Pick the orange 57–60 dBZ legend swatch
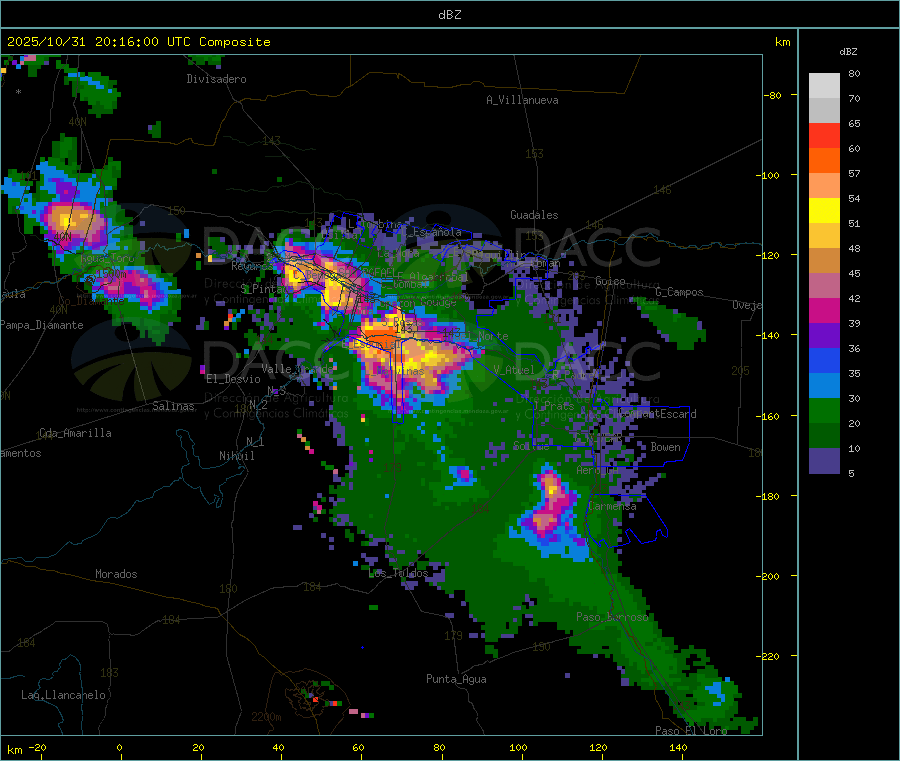 click(824, 161)
